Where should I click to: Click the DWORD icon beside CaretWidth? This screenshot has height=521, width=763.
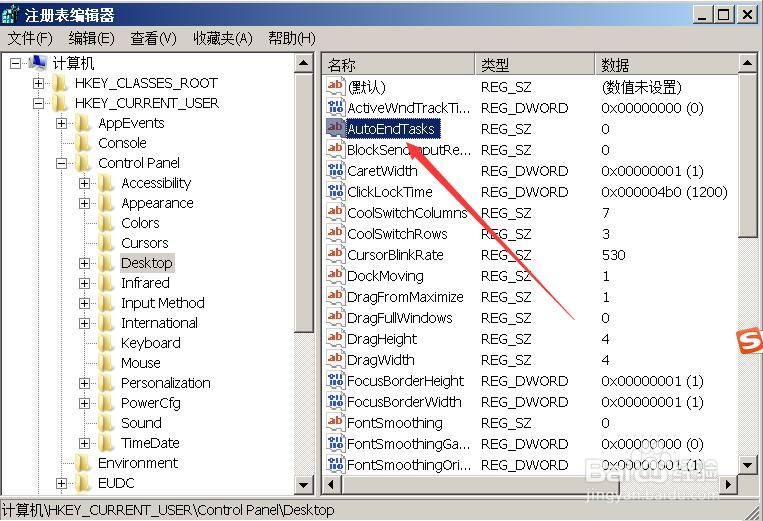(335, 170)
